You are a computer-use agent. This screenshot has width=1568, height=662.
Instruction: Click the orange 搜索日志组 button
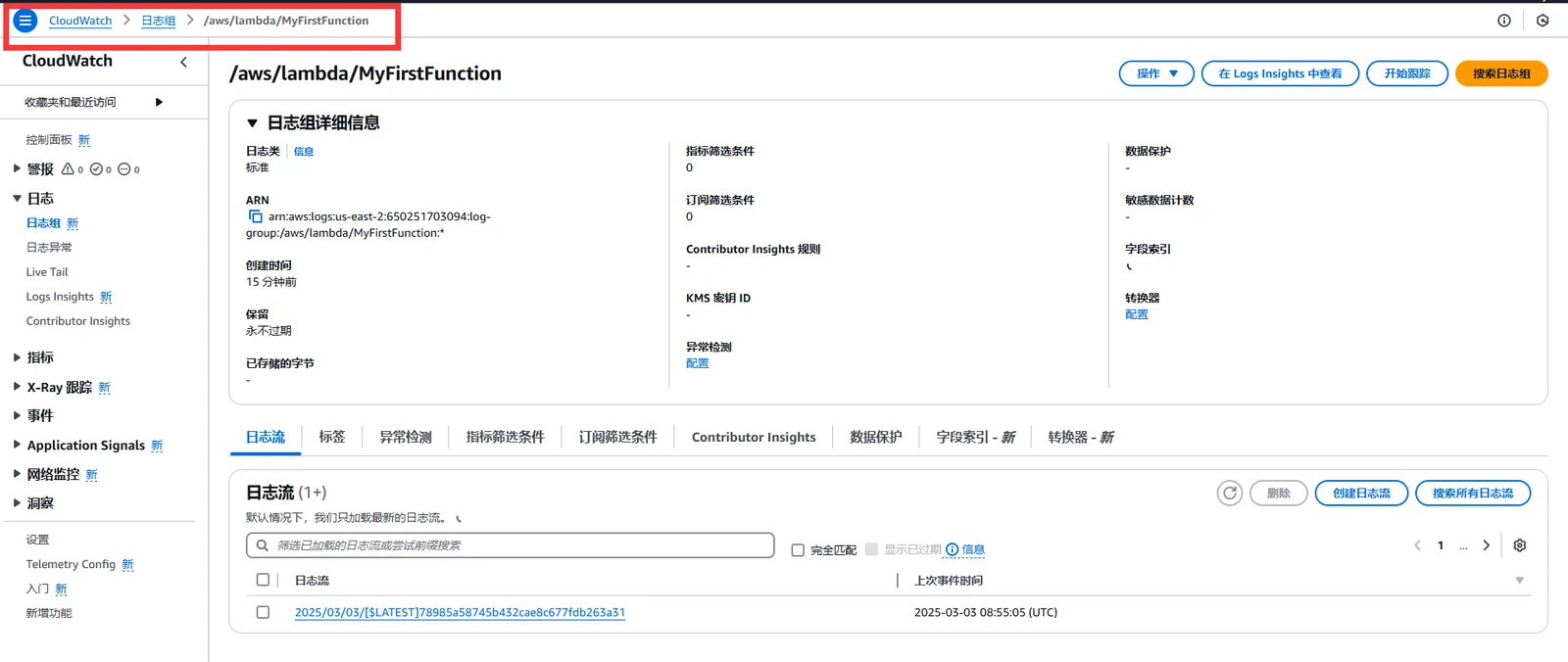[x=1501, y=73]
